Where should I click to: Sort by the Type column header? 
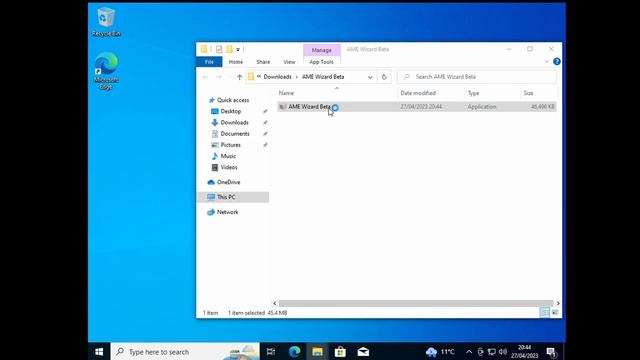tap(493, 93)
